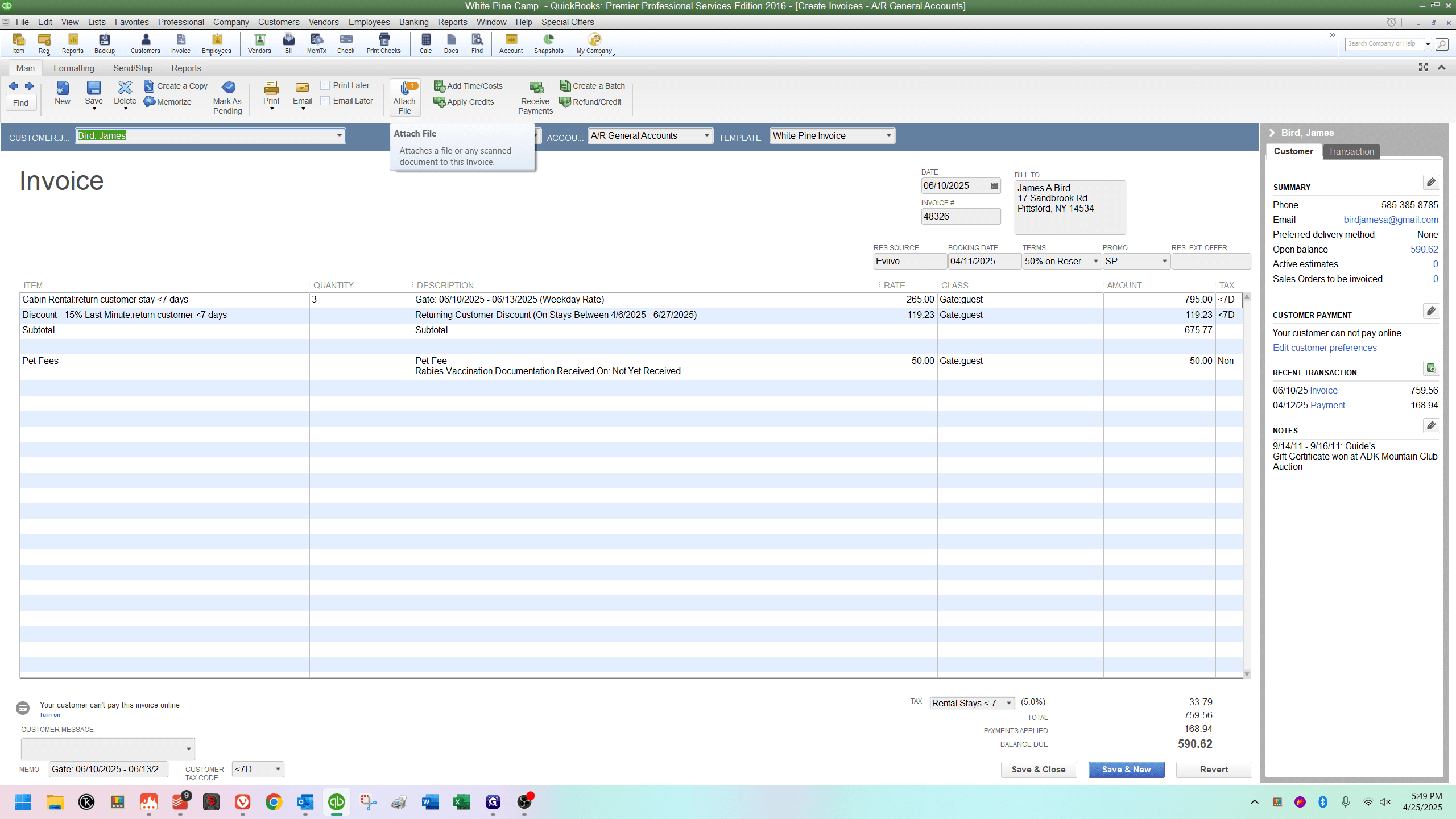Click the Windows Start button
Screen dimensions: 1456x819
click(x=23, y=802)
